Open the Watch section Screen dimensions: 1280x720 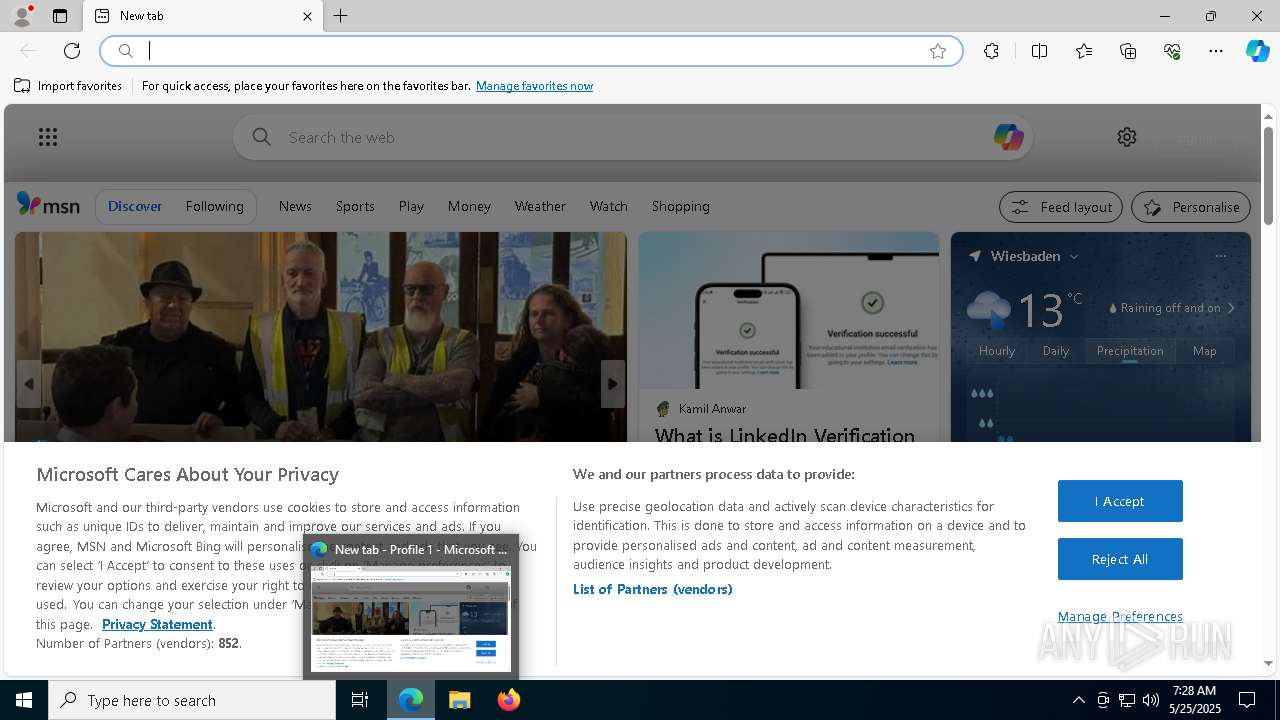pyautogui.click(x=609, y=206)
